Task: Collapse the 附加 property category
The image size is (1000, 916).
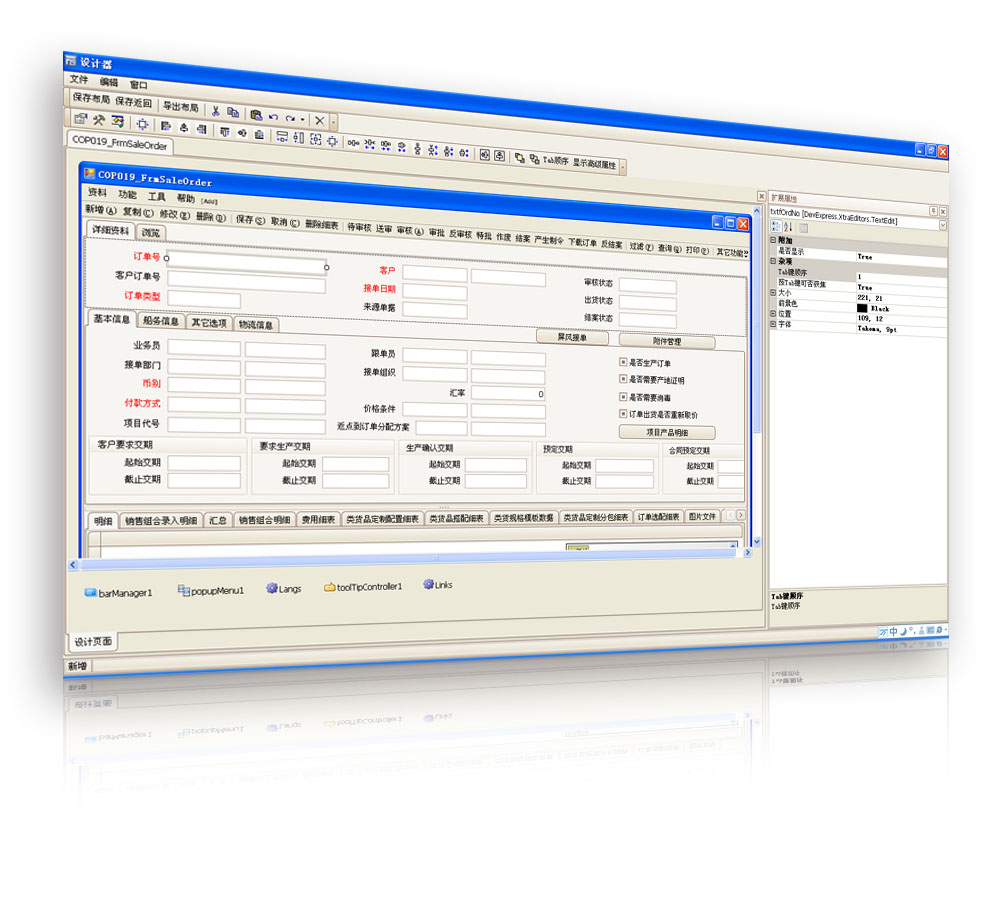Action: pos(772,240)
